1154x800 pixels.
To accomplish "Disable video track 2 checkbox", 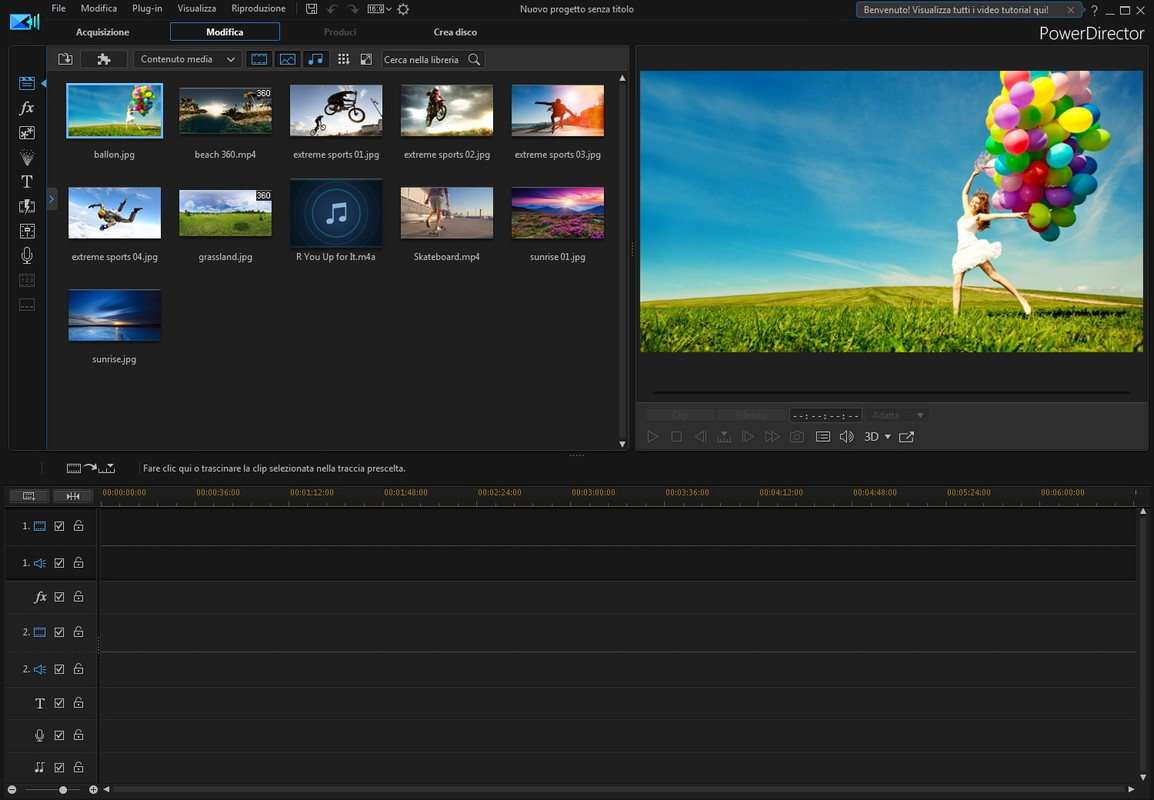I will 59,632.
